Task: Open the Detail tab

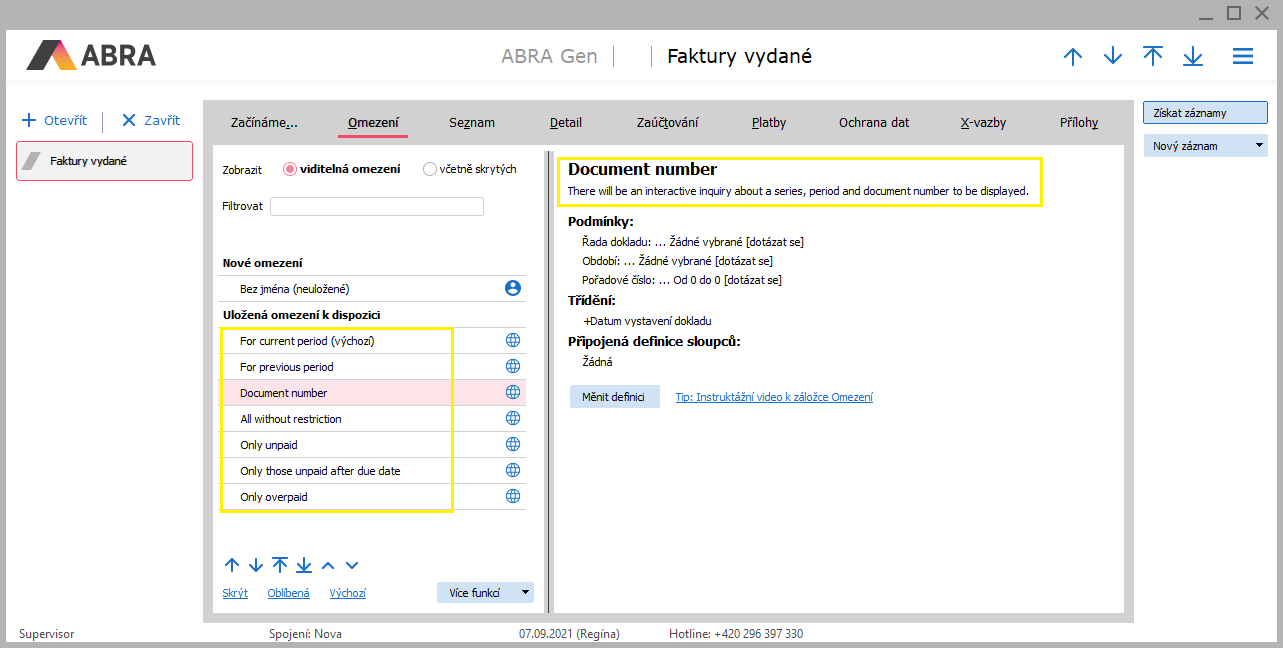Action: coord(566,122)
